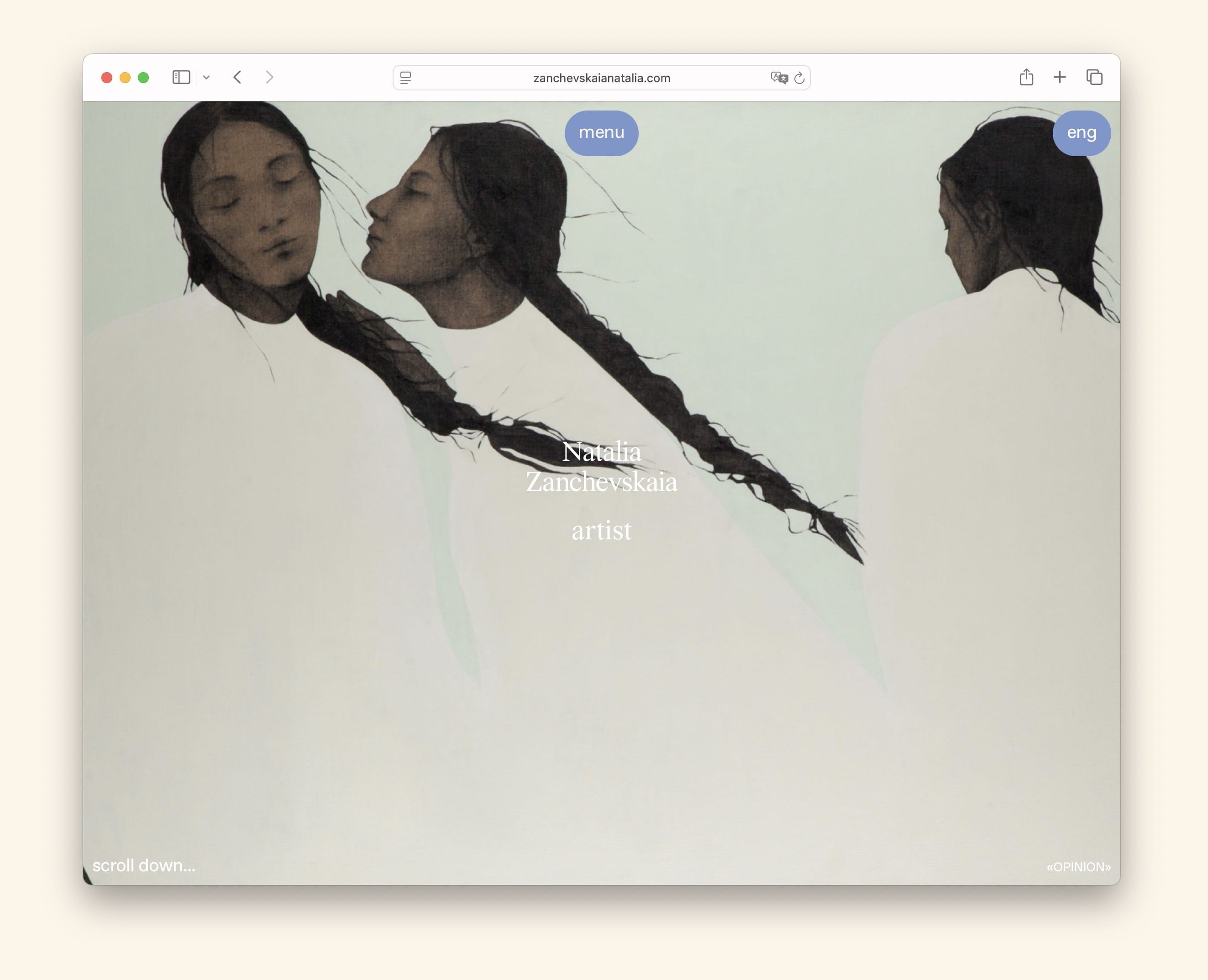The width and height of the screenshot is (1208, 980).
Task: Go forward with the right arrow
Action: (x=270, y=77)
